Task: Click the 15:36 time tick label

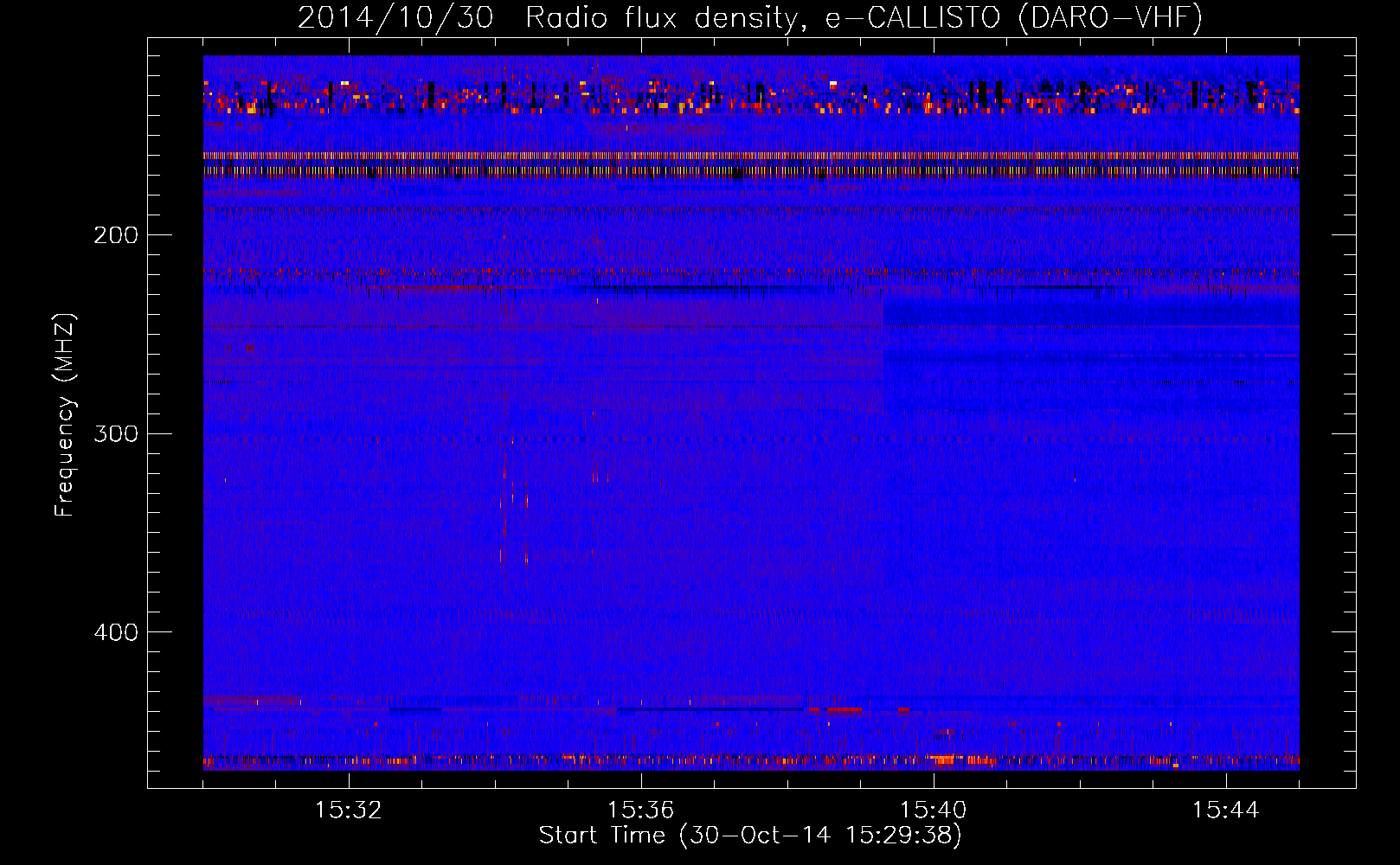Action: (641, 811)
